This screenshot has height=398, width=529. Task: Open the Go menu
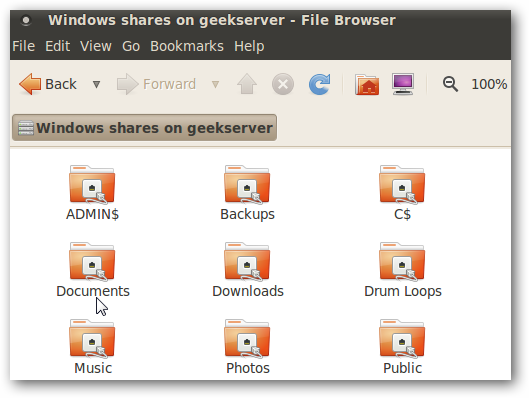131,46
